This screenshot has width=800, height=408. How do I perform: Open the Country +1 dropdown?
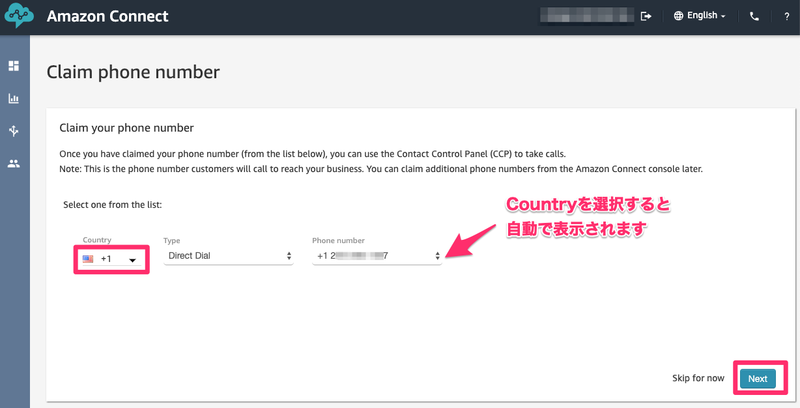pos(111,259)
